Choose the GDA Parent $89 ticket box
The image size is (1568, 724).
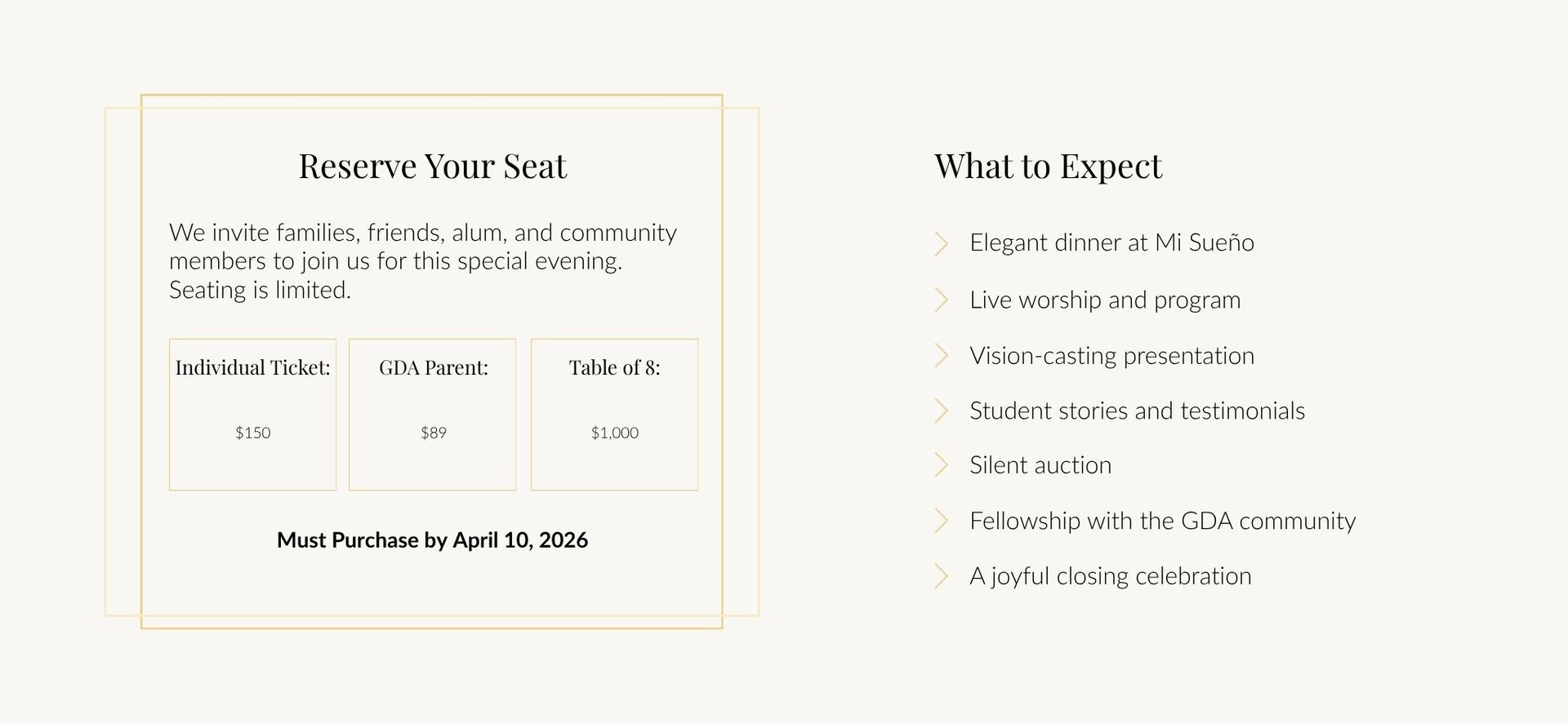[432, 415]
